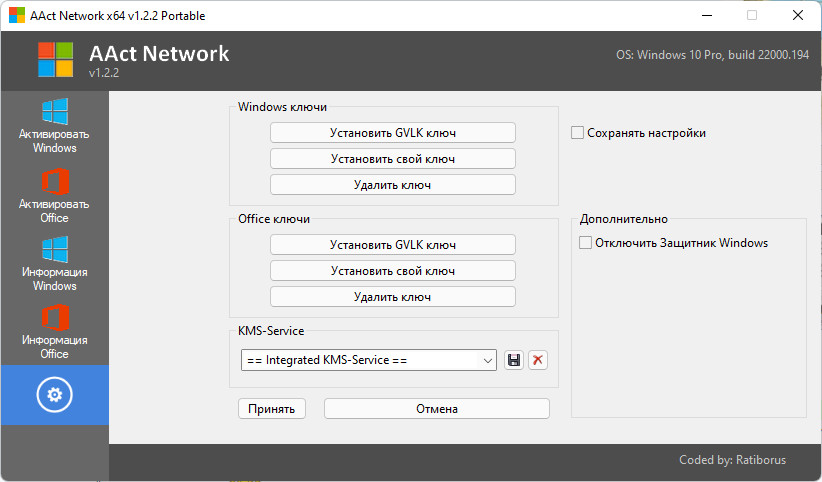822x482 pixels.
Task: Click Установить GVLK ключ under Windows ключи
Action: click(x=392, y=133)
